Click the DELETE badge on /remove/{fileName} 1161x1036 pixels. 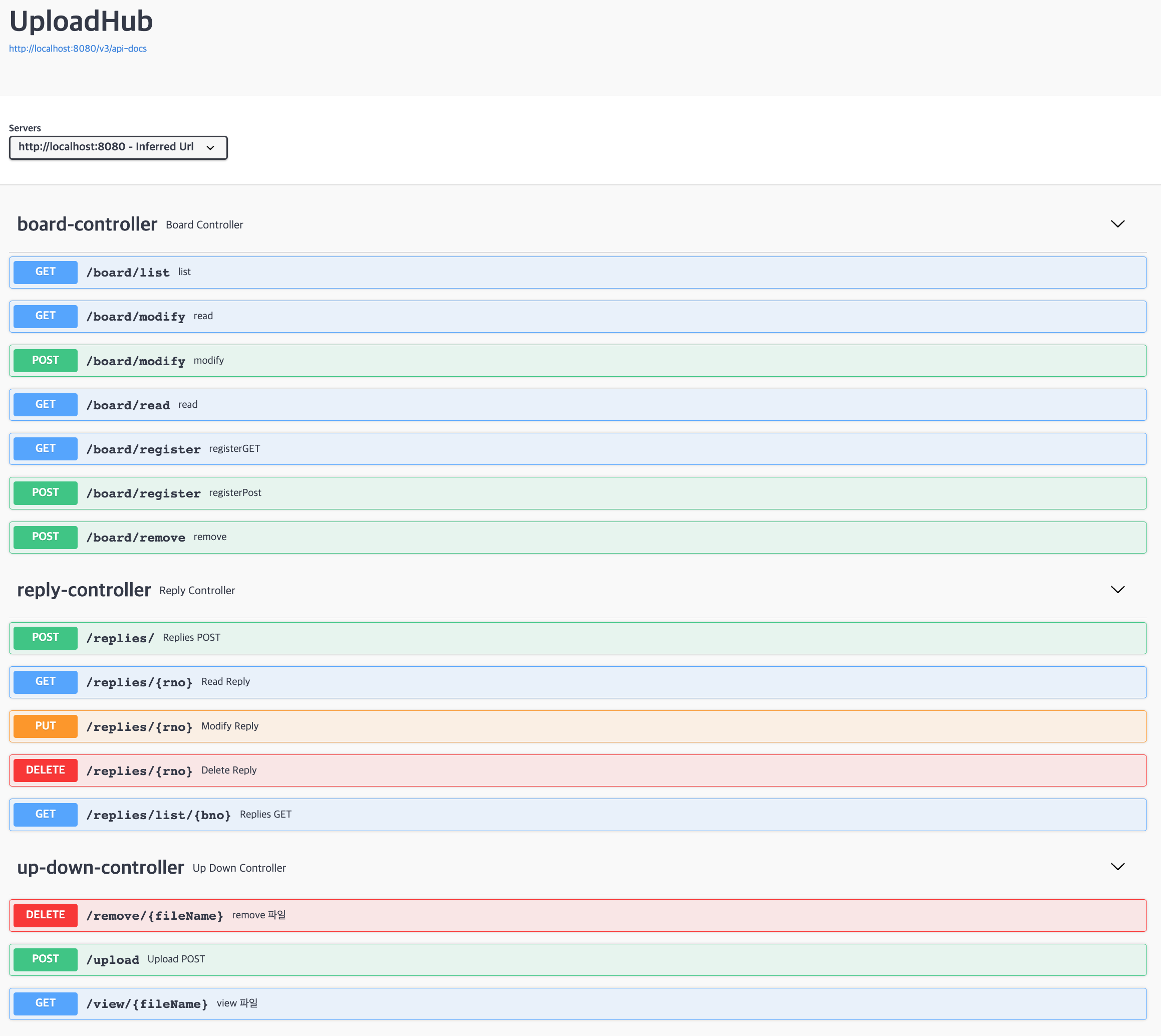click(45, 915)
